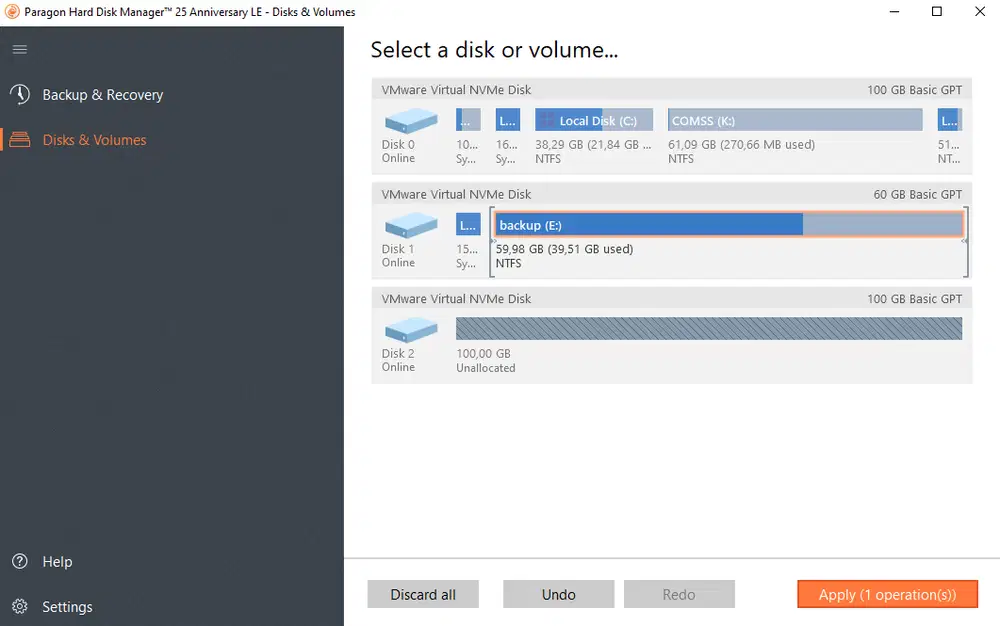Click the Settings gear icon
Screen dimensions: 1000x626
tap(20, 606)
